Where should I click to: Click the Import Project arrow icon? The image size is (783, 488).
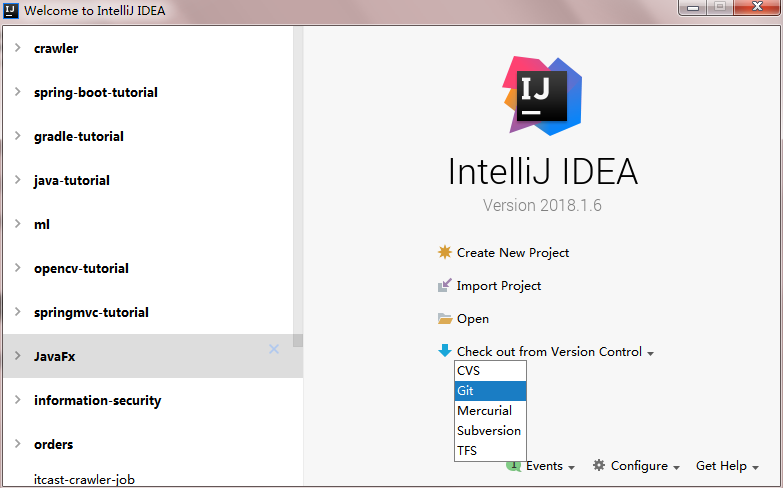click(444, 285)
